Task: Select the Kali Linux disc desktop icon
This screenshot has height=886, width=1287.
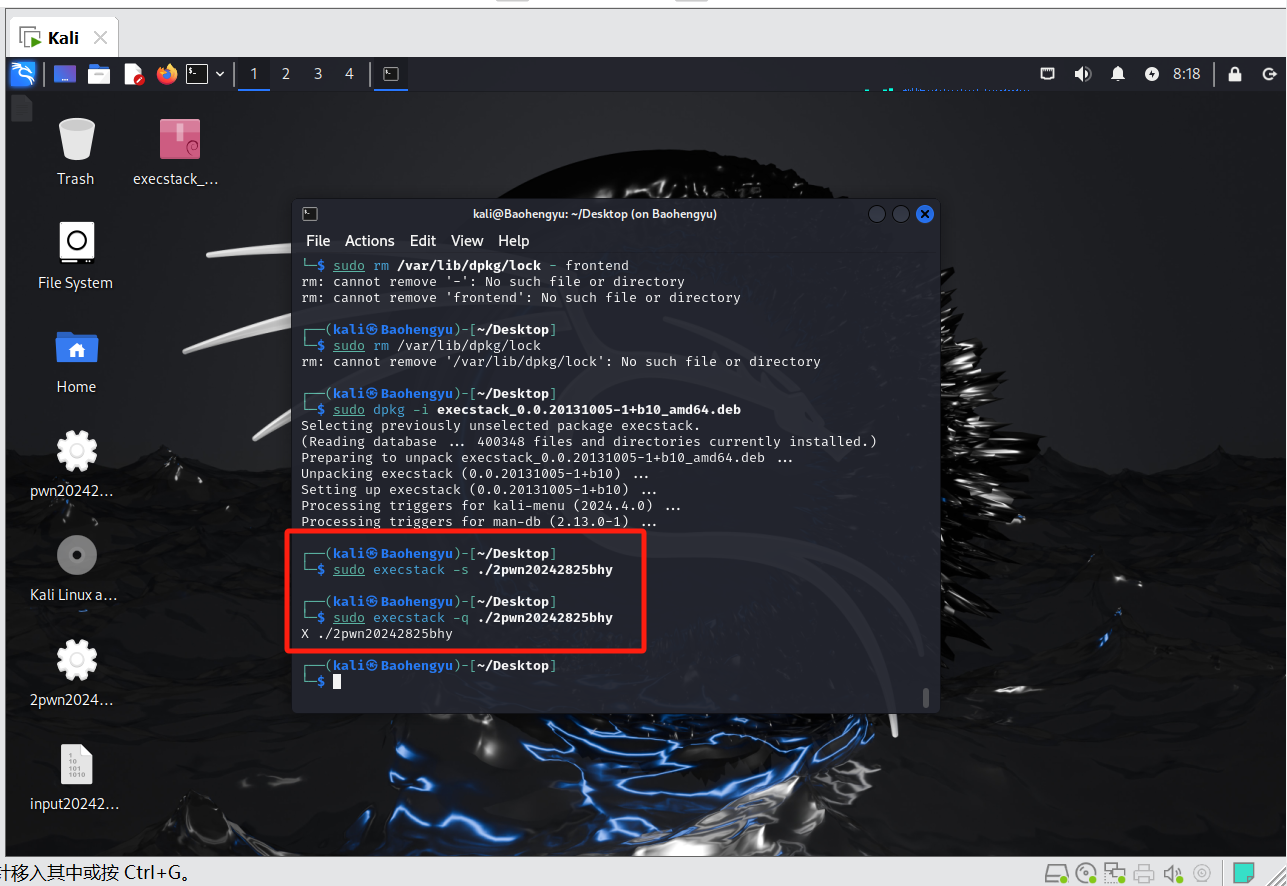Action: point(76,568)
